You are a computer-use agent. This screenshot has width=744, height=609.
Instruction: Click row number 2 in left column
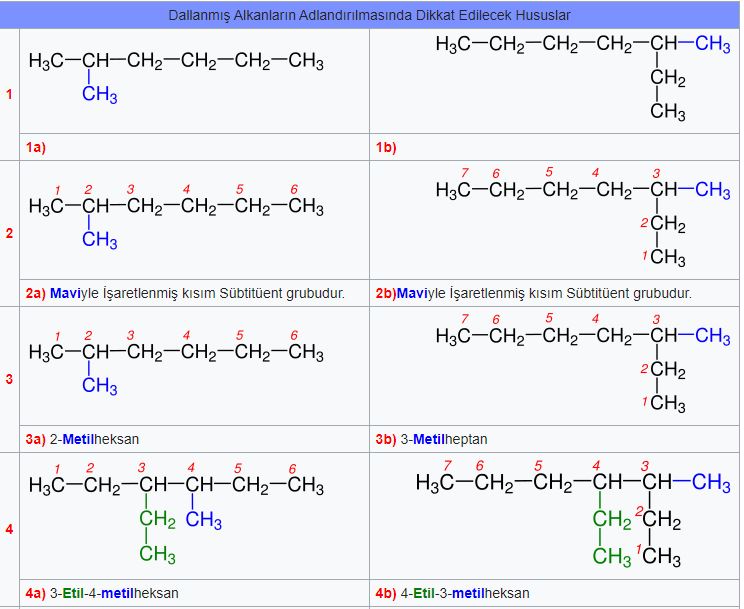[10, 233]
